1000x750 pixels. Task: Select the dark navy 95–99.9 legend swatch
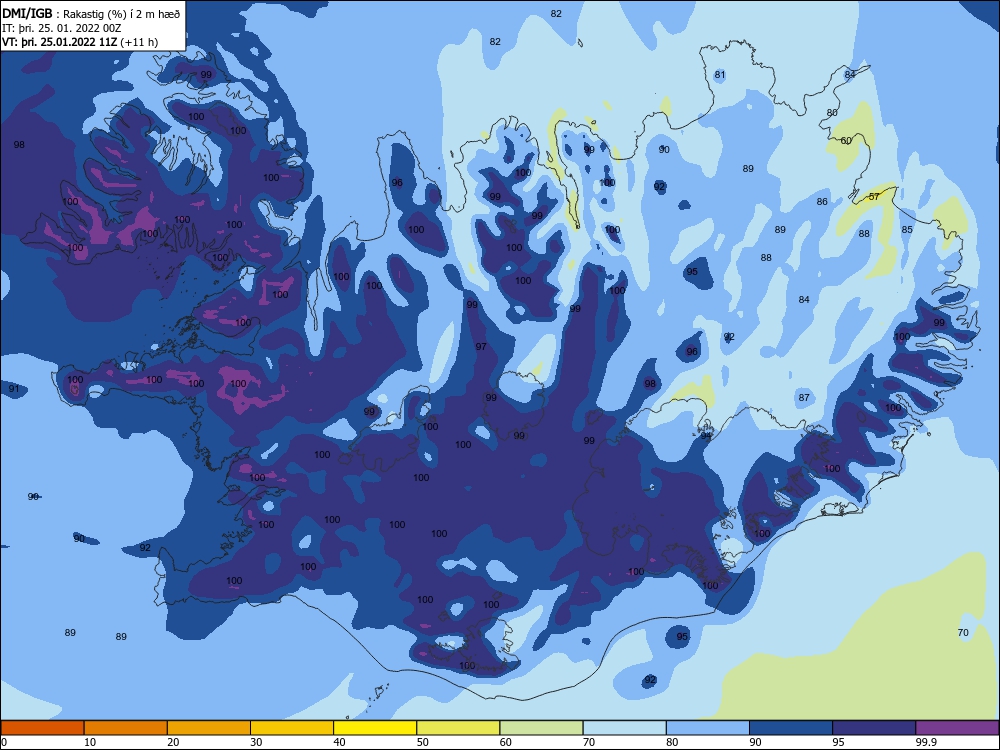[x=874, y=728]
